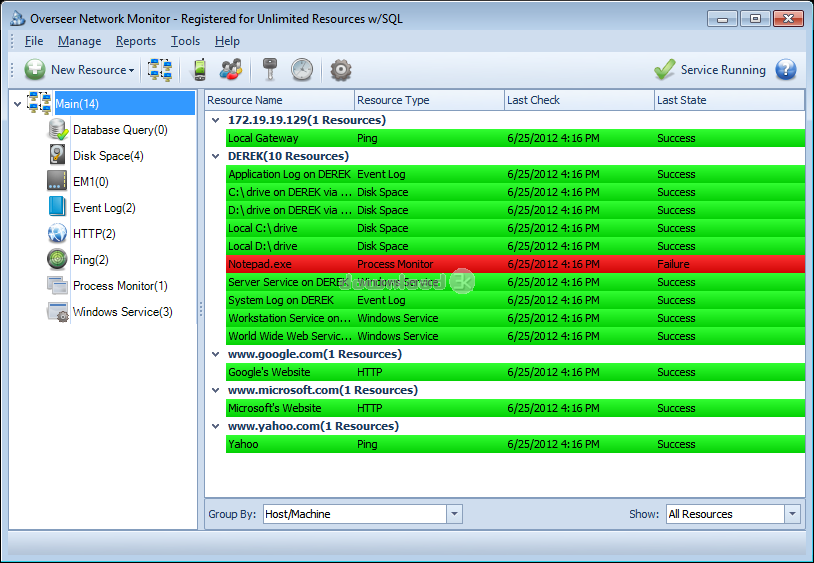Click the Disk Space hard drive icon
This screenshot has height=563, width=814.
[57, 156]
